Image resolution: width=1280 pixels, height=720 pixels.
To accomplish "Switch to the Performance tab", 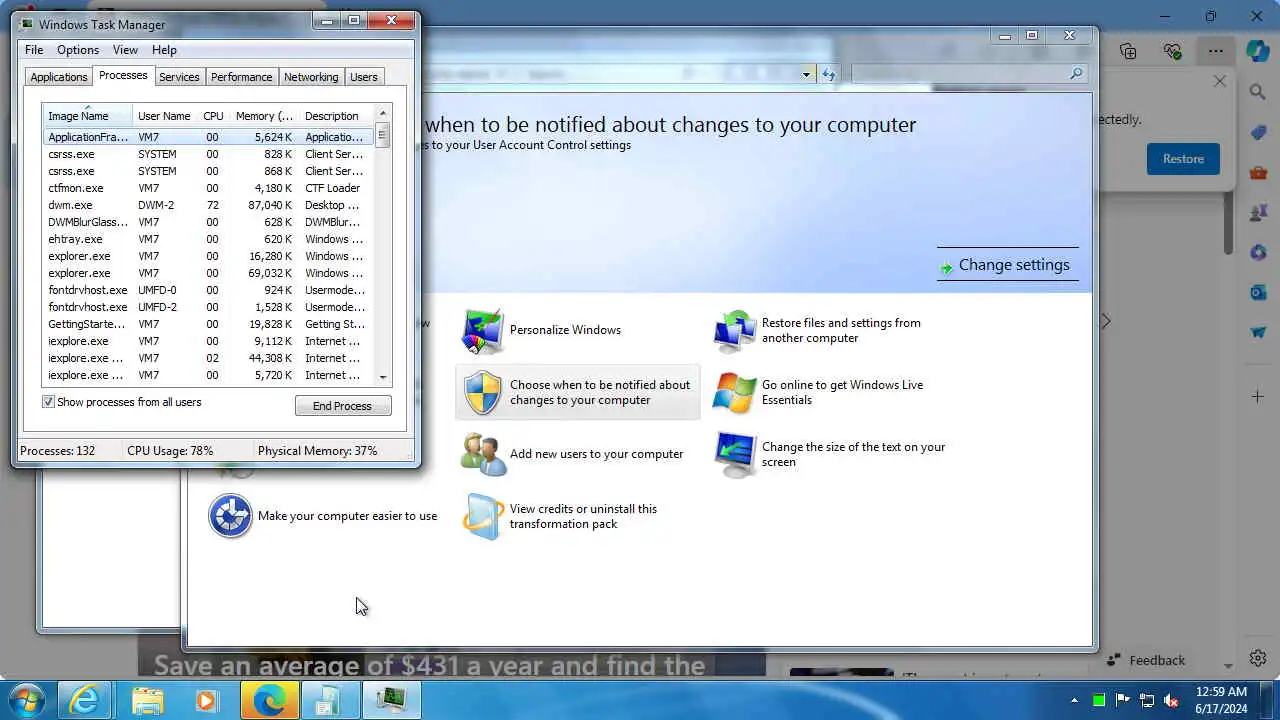I will pos(241,77).
